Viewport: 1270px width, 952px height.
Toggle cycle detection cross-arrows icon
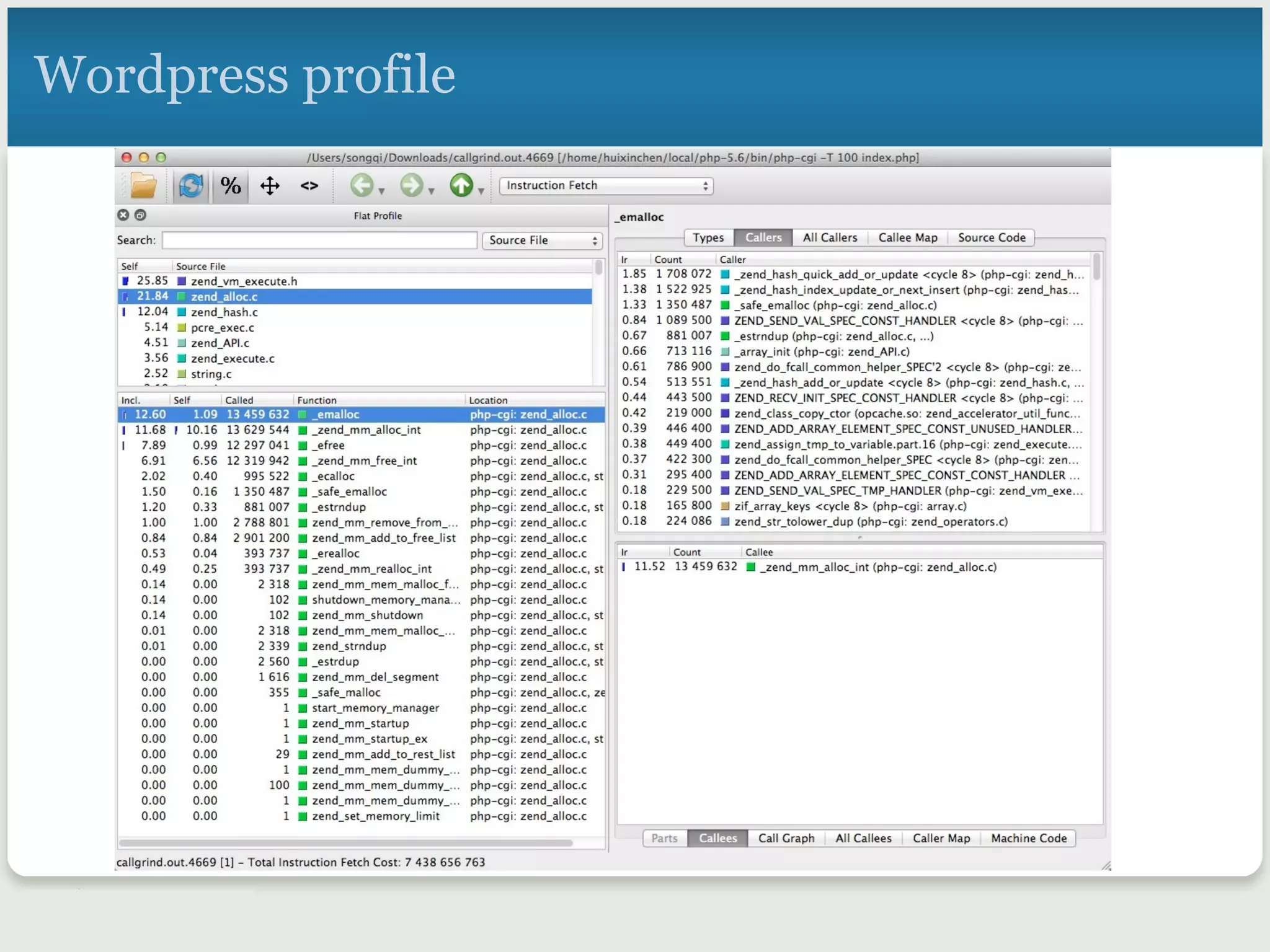(x=270, y=185)
